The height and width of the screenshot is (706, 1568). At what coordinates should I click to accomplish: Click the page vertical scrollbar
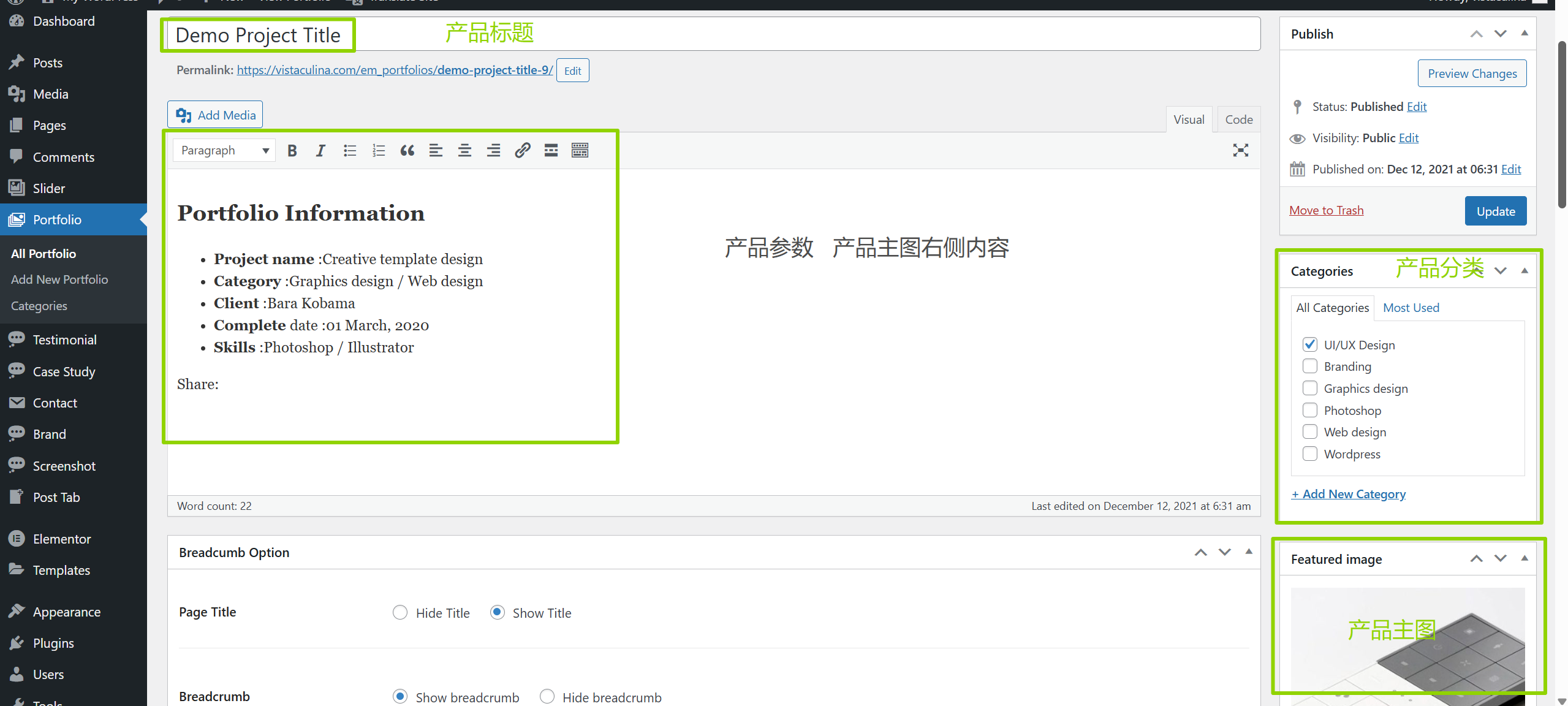[x=1562, y=123]
